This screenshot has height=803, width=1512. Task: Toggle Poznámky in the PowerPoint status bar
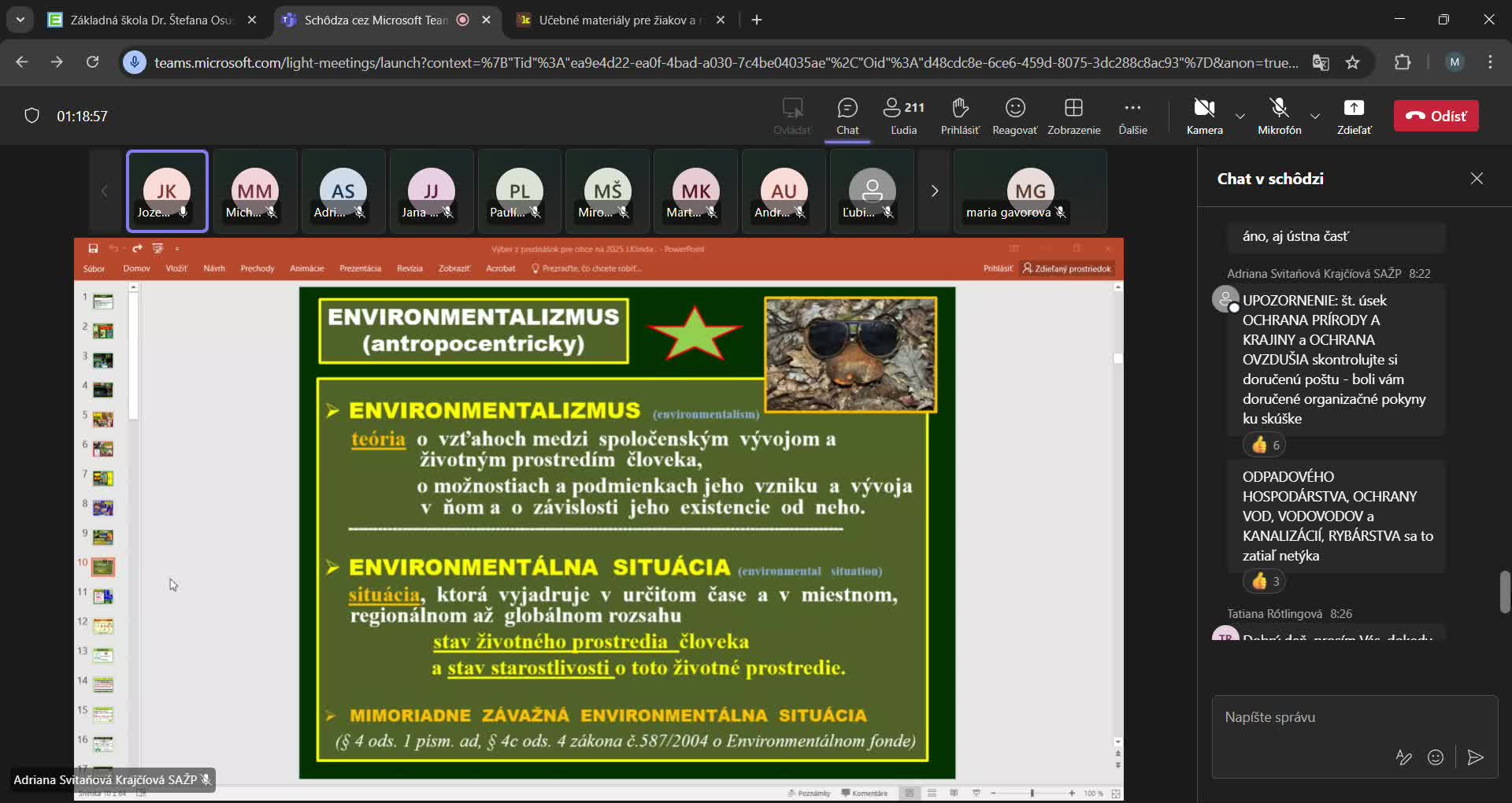pos(810,794)
